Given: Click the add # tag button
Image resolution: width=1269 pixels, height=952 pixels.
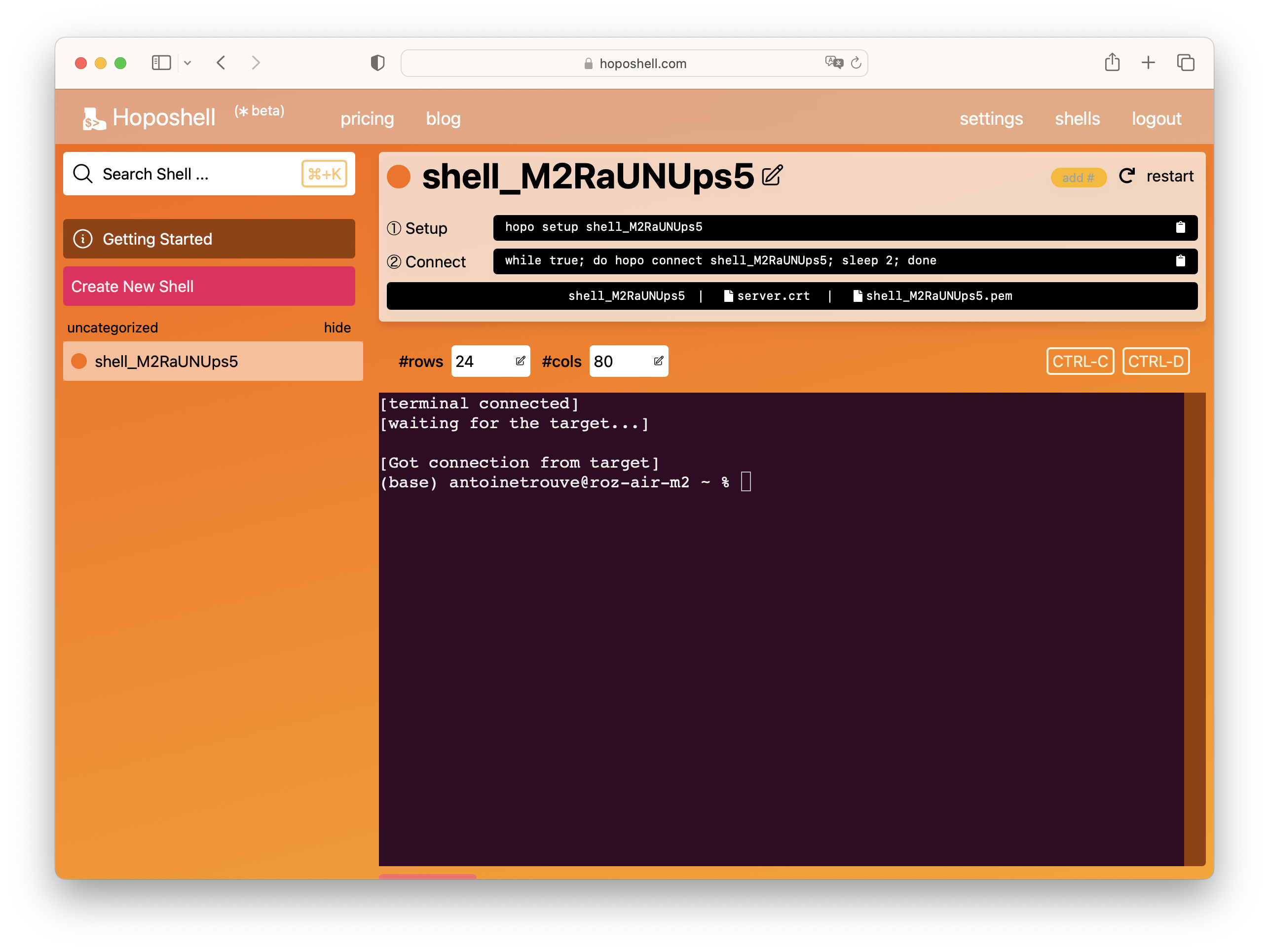Looking at the screenshot, I should (x=1078, y=177).
